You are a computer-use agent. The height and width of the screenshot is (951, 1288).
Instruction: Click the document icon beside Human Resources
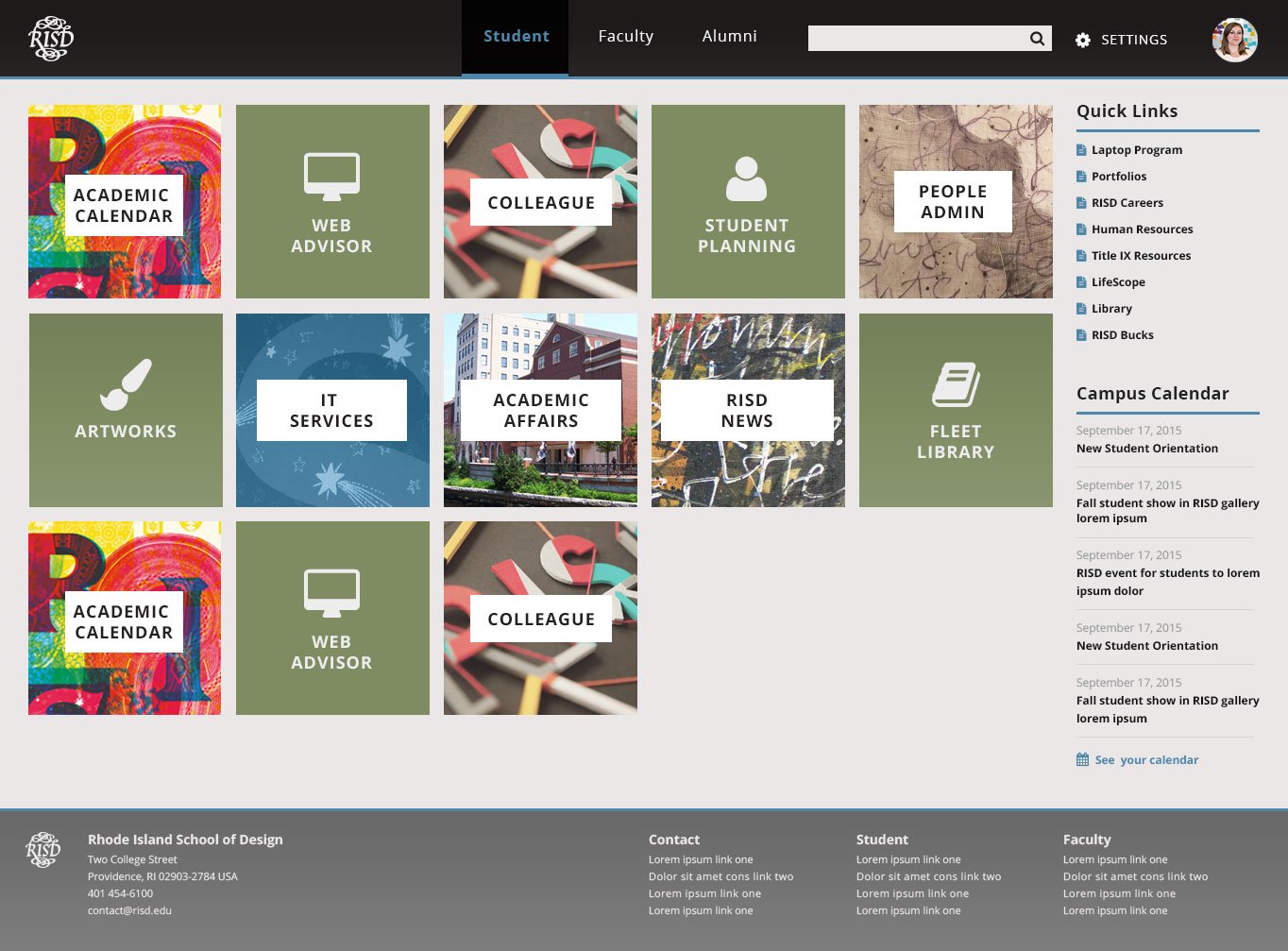tap(1082, 229)
